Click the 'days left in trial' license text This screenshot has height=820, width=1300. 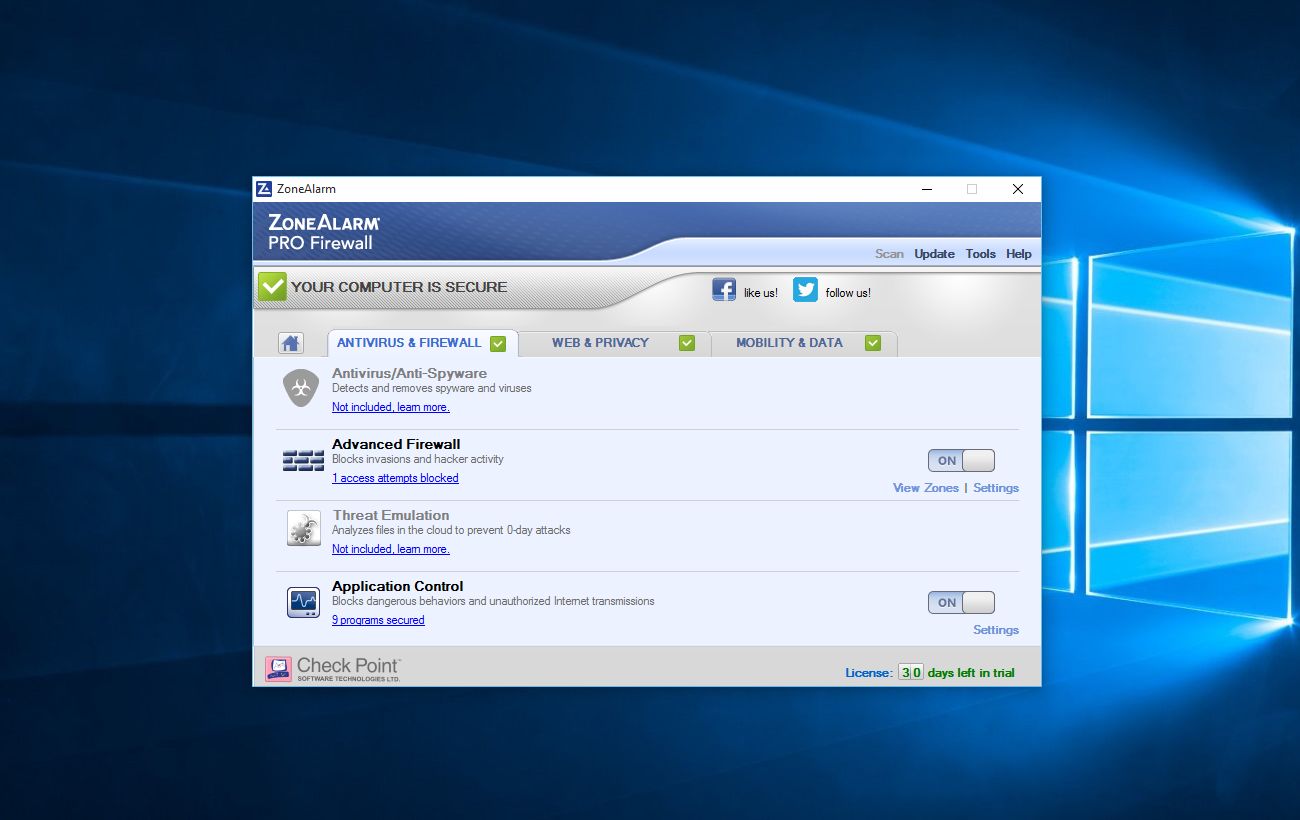[971, 673]
